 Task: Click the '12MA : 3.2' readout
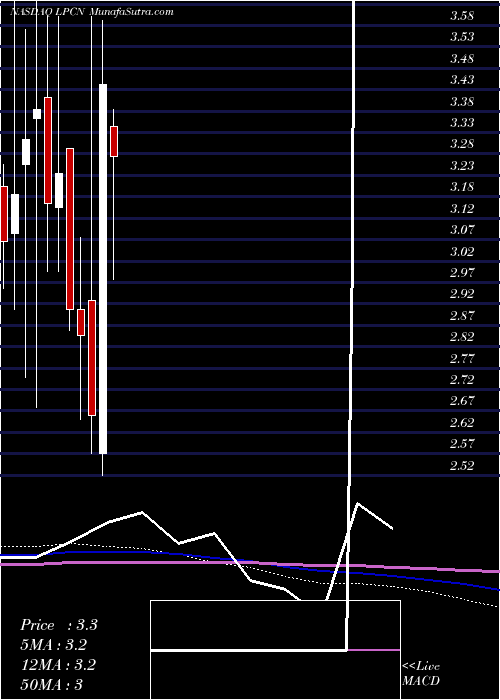(58, 665)
